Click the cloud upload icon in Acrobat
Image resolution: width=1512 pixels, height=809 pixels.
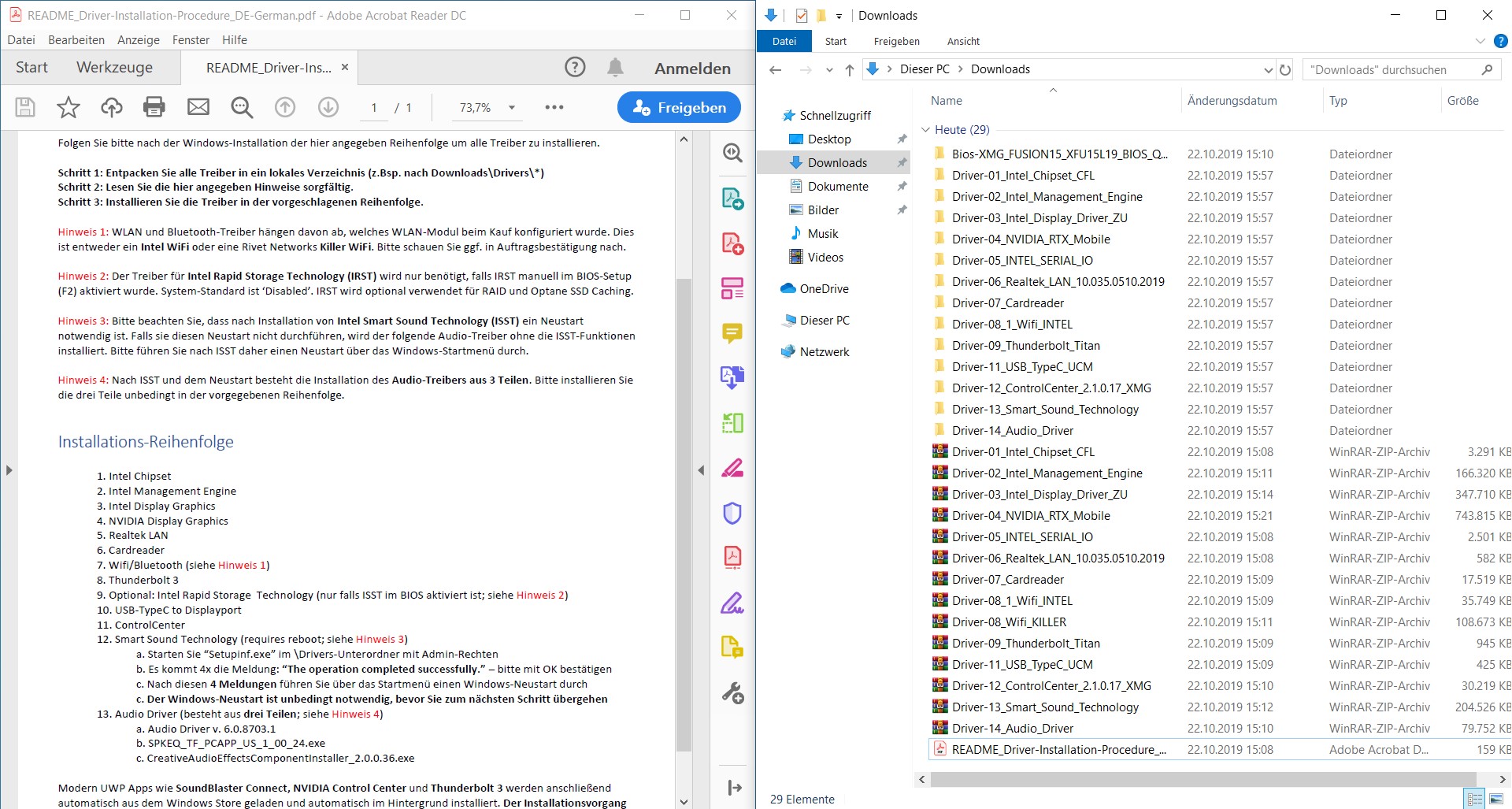(112, 107)
